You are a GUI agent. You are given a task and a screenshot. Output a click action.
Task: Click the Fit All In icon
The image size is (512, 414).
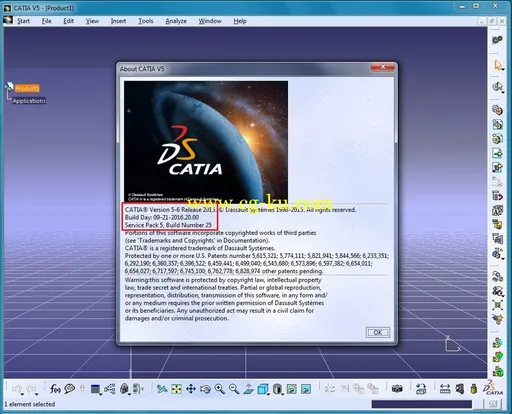pyautogui.click(x=176, y=389)
